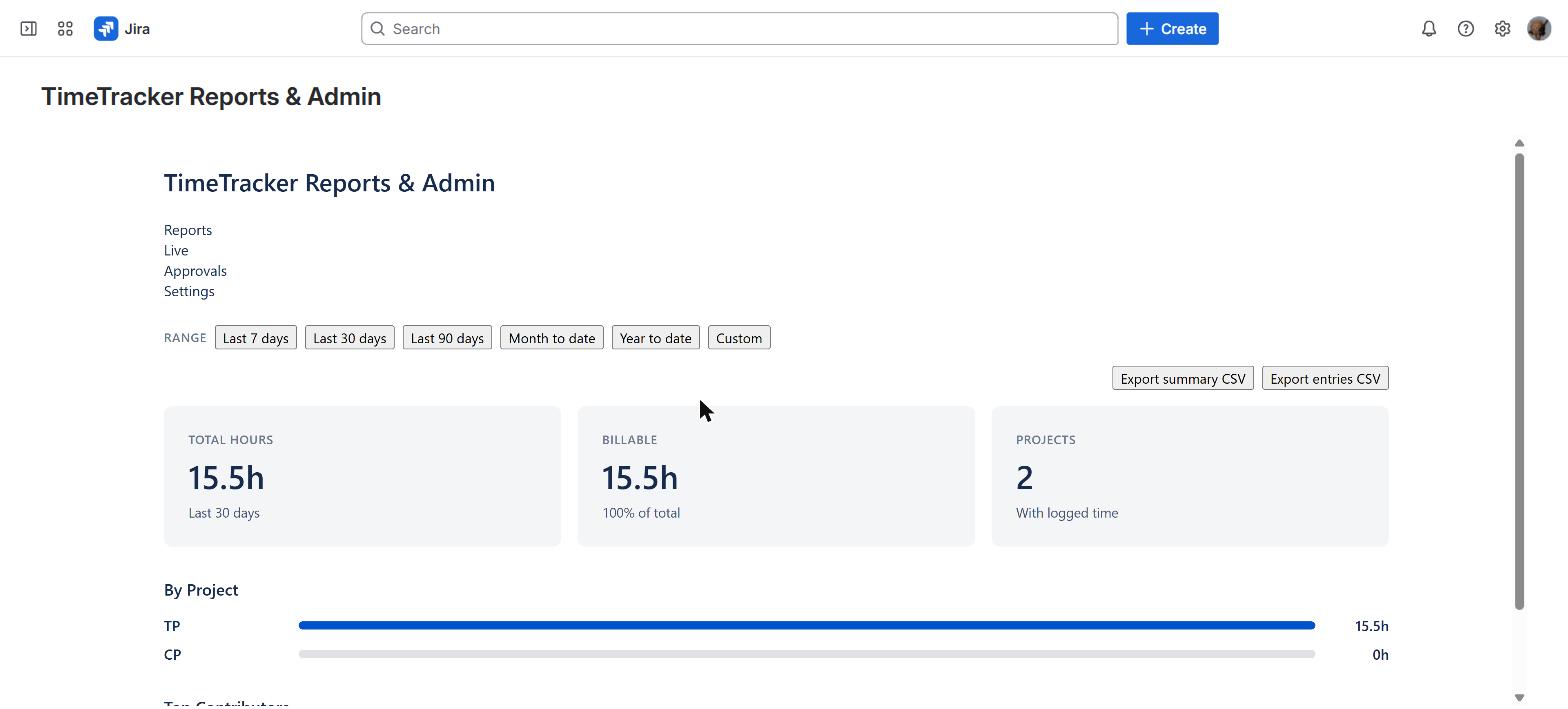Click the TP project label

click(x=172, y=626)
